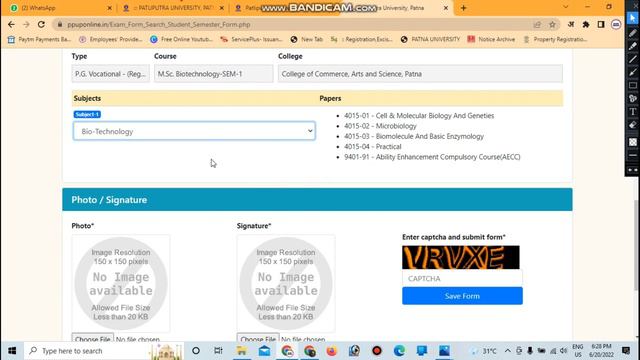Screen dimensions: 640x360
Task: Click Choose File under Photo
Action: (93, 338)
